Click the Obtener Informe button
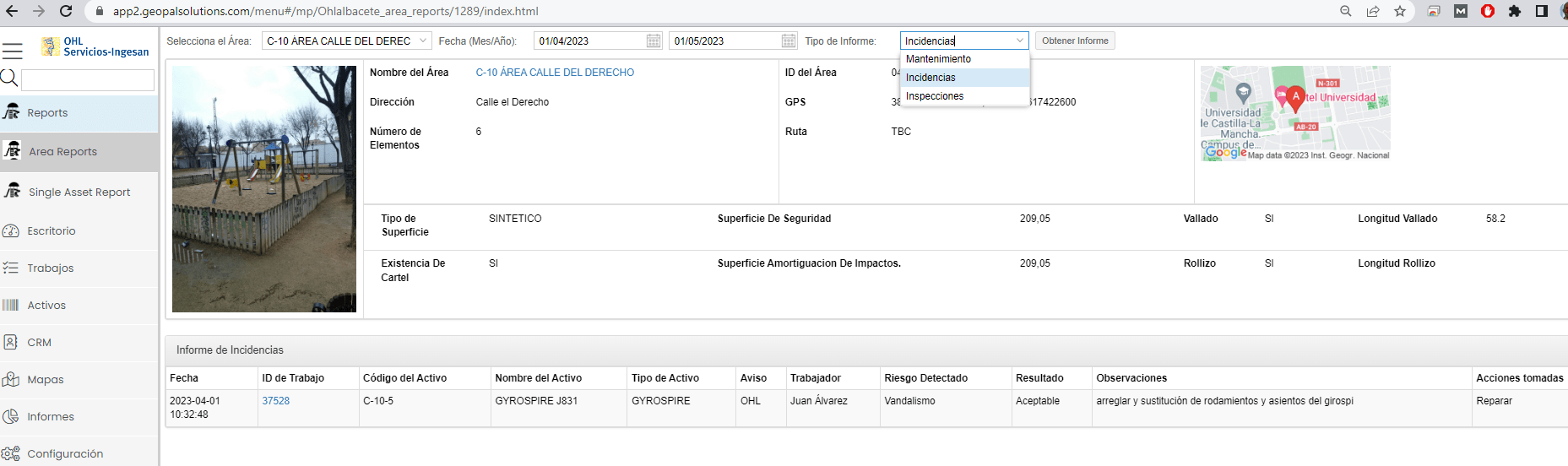The height and width of the screenshot is (466, 1568). [x=1075, y=41]
